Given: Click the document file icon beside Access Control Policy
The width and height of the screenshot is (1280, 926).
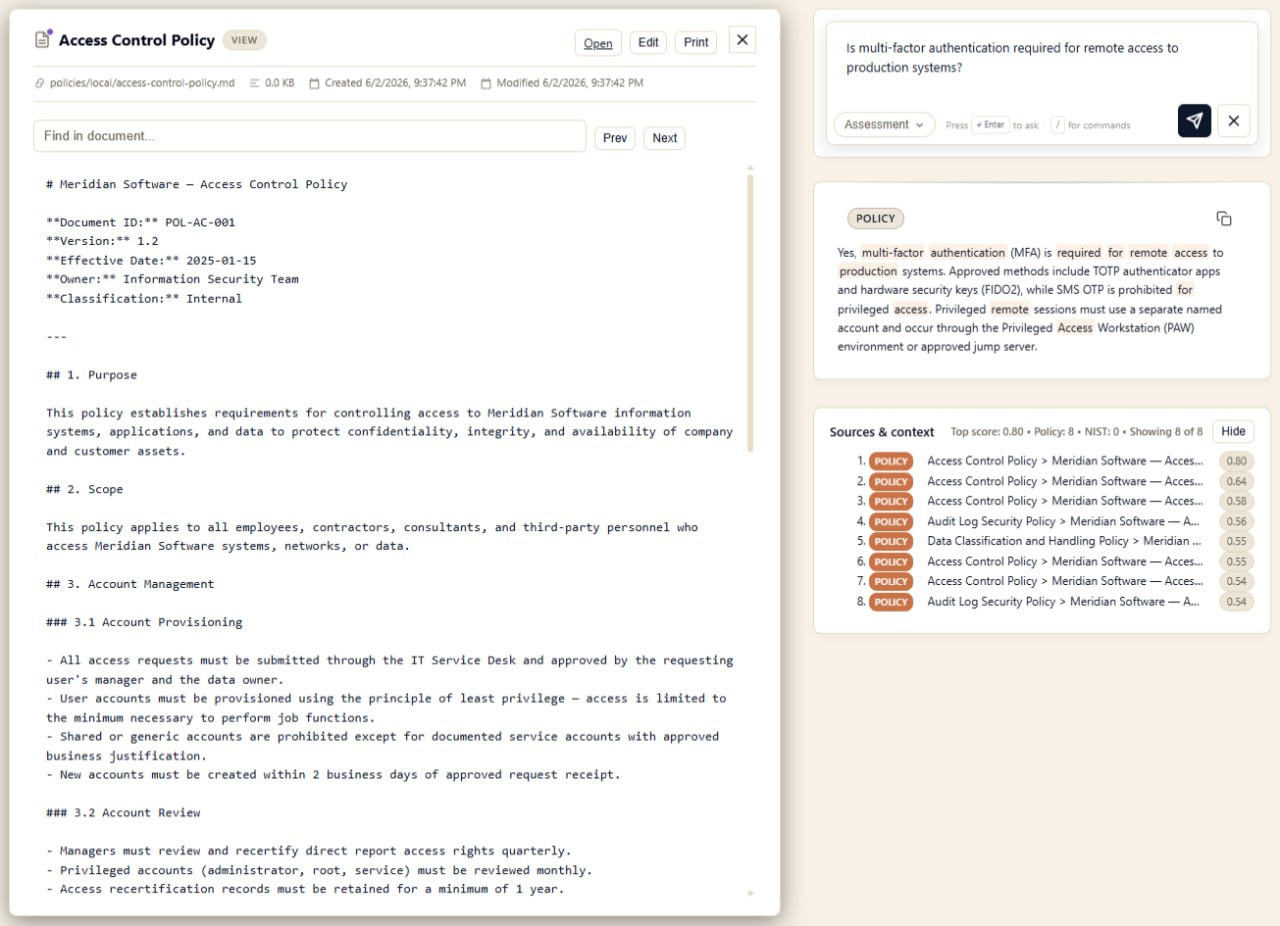Looking at the screenshot, I should point(43,40).
